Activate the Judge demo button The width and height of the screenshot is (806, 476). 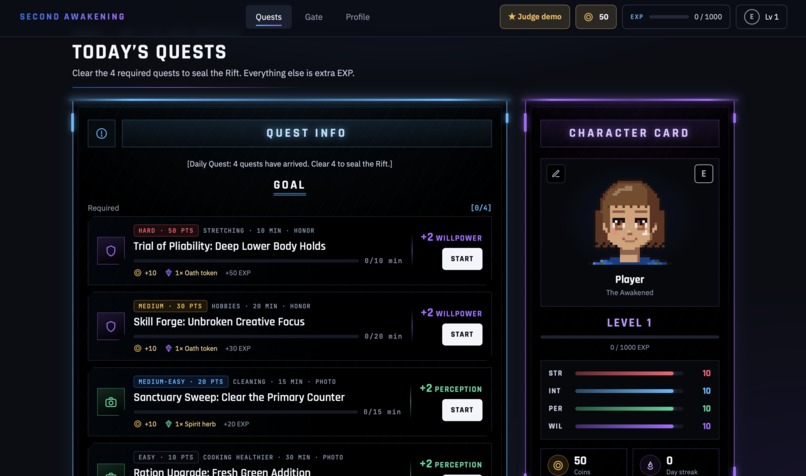[535, 17]
